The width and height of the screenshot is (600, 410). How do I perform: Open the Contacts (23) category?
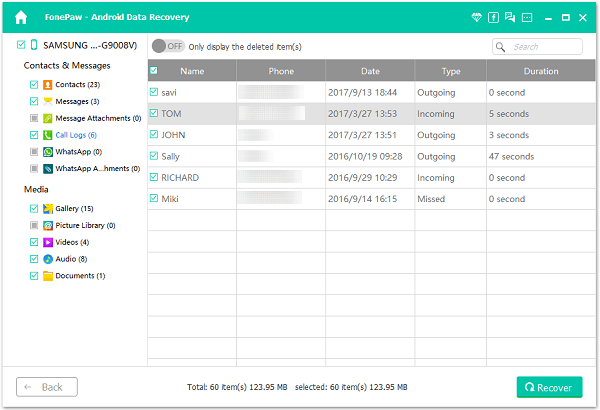(x=78, y=85)
